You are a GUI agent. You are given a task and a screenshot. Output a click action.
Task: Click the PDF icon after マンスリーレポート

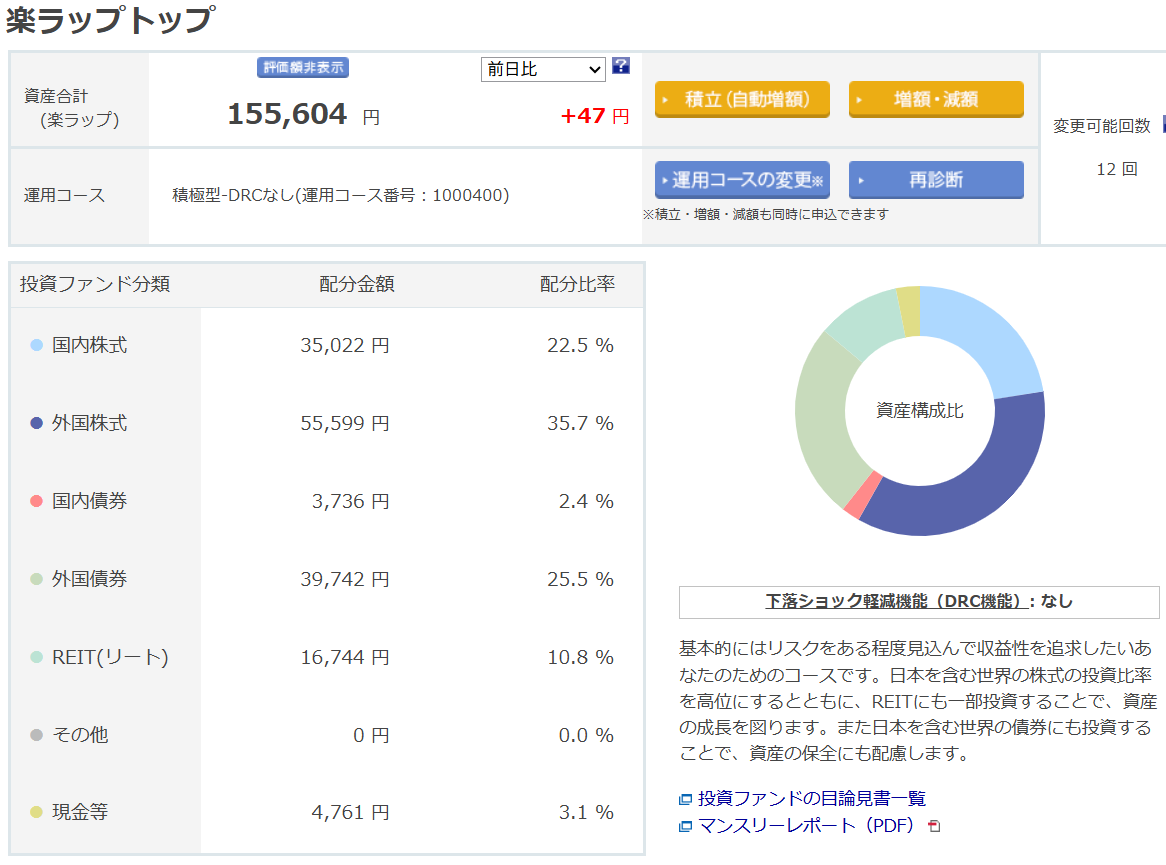[x=934, y=826]
